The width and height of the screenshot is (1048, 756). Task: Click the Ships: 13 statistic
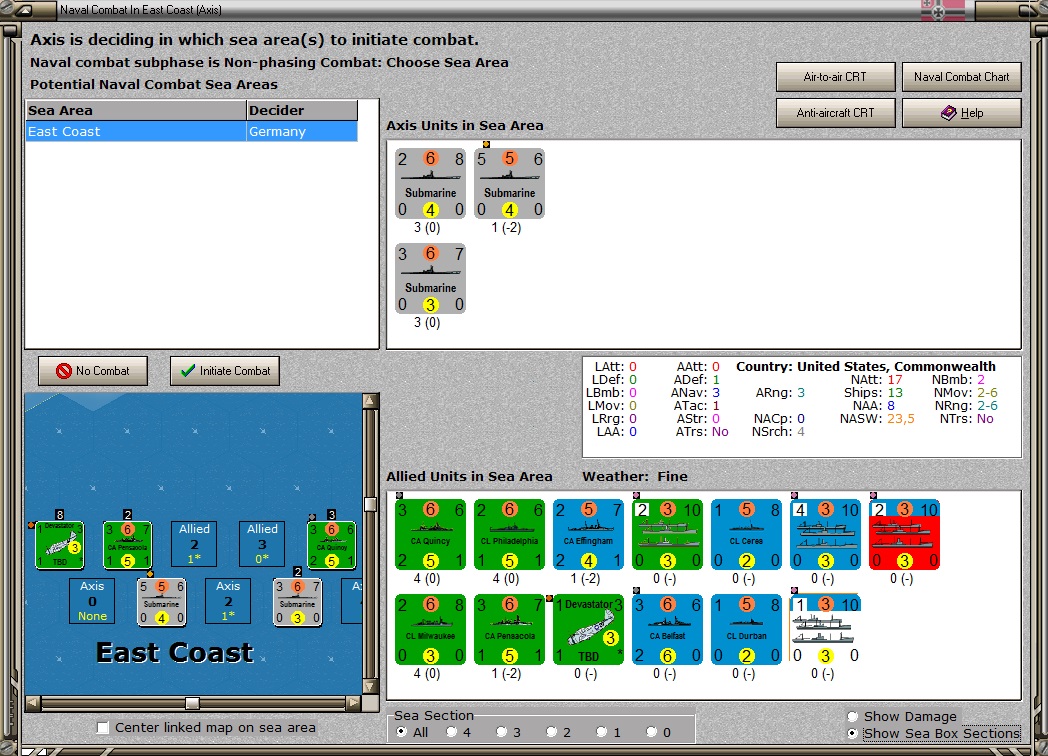click(873, 392)
